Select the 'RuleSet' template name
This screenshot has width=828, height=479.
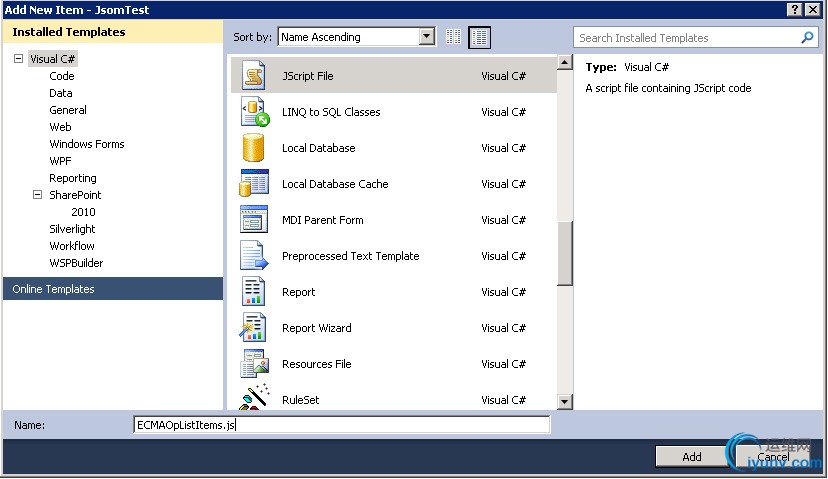click(x=300, y=400)
